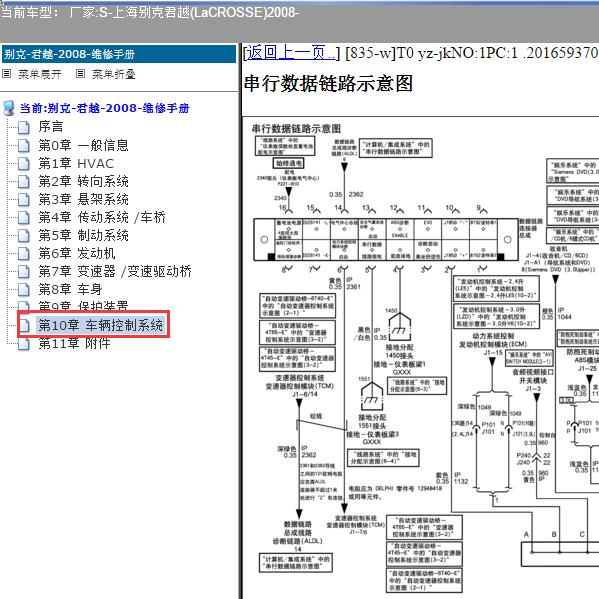Click the 当前车型 title text at the top
Screen dimensions: 599x599
point(150,12)
